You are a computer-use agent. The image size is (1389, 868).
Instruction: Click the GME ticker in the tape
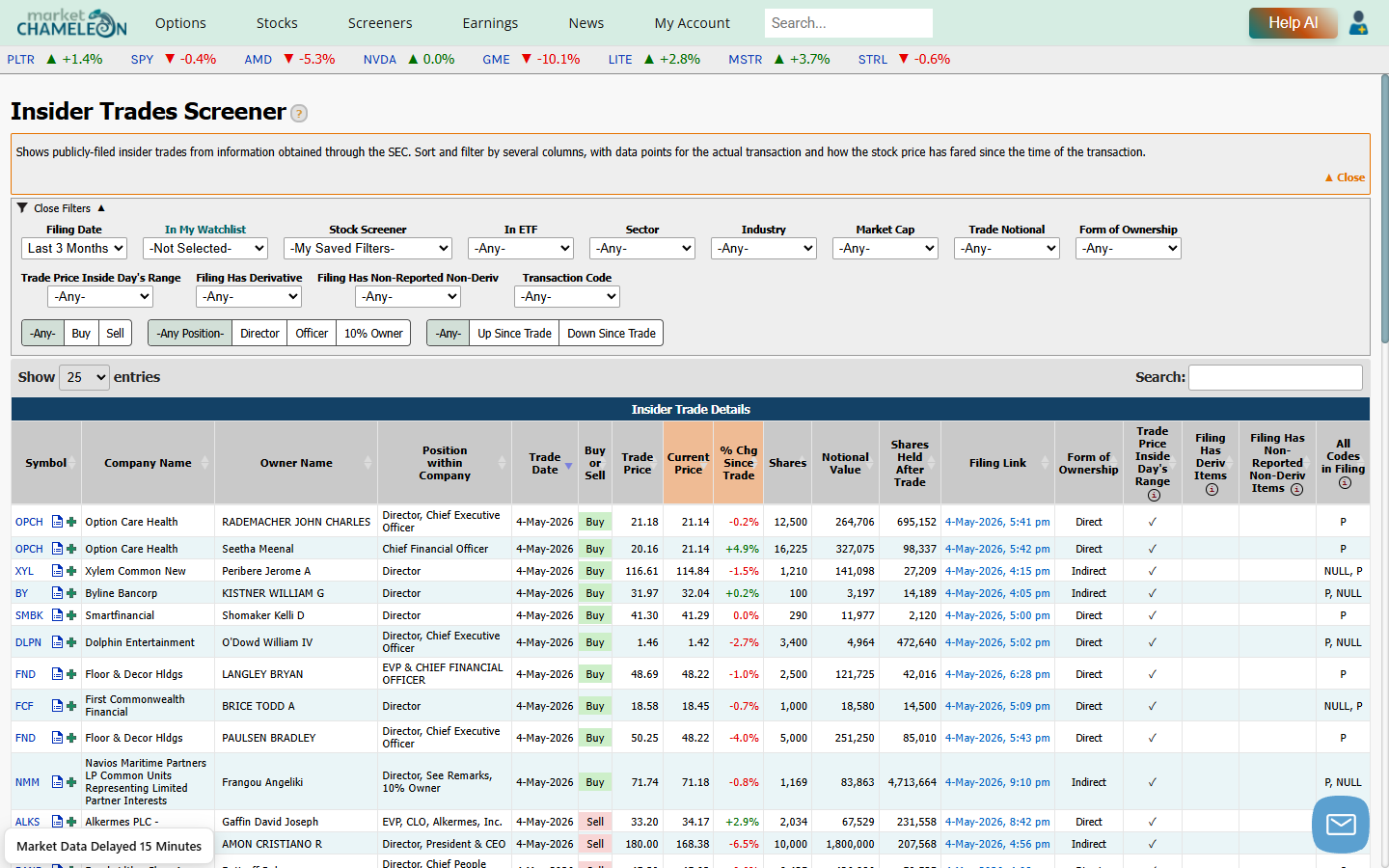[x=496, y=59]
